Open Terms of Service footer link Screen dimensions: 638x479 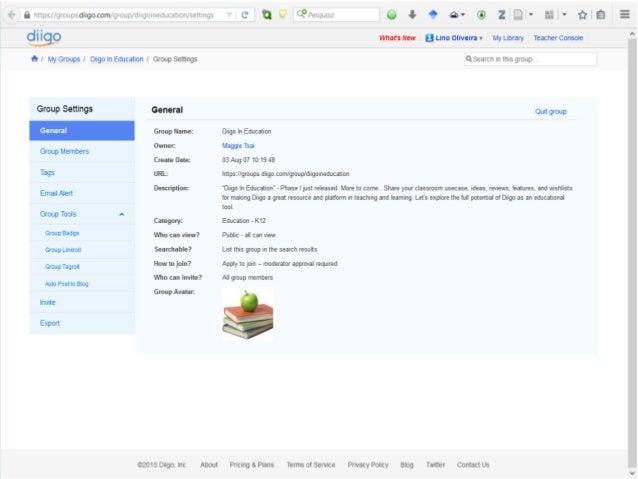click(x=311, y=465)
